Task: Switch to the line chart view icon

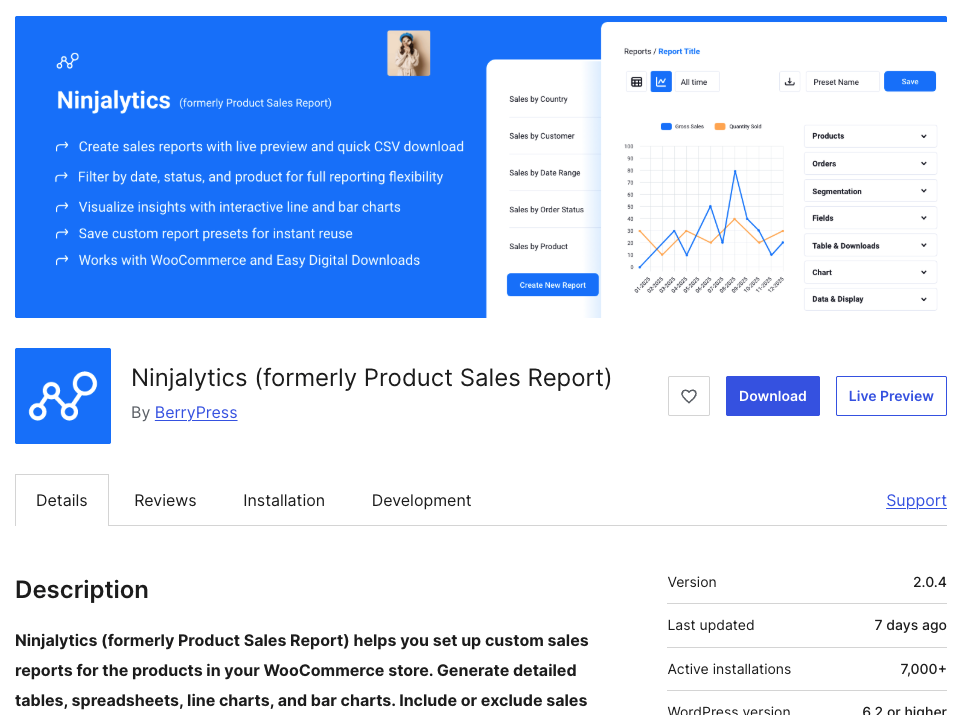Action: [x=661, y=81]
